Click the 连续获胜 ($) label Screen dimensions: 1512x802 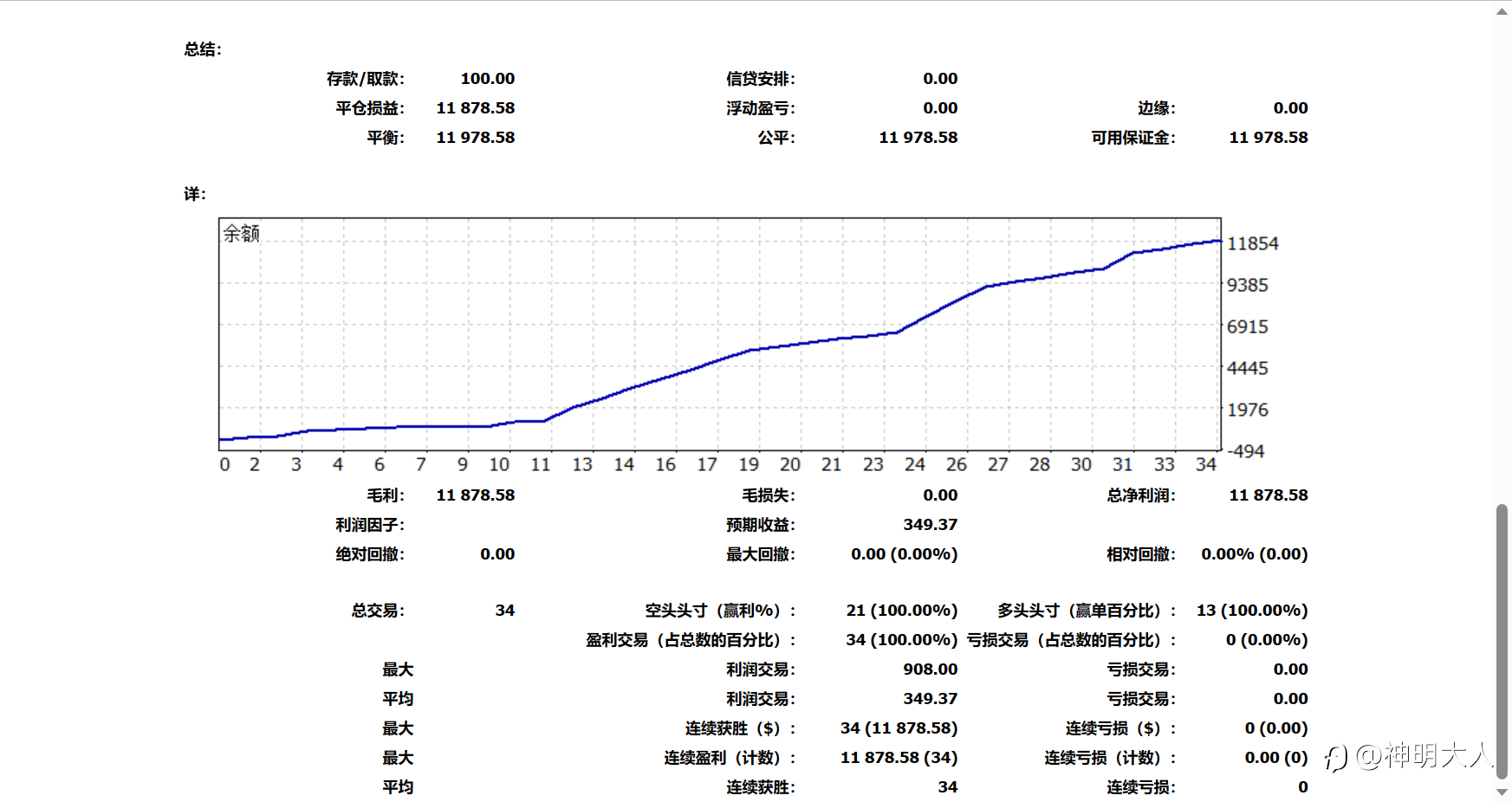tap(740, 728)
